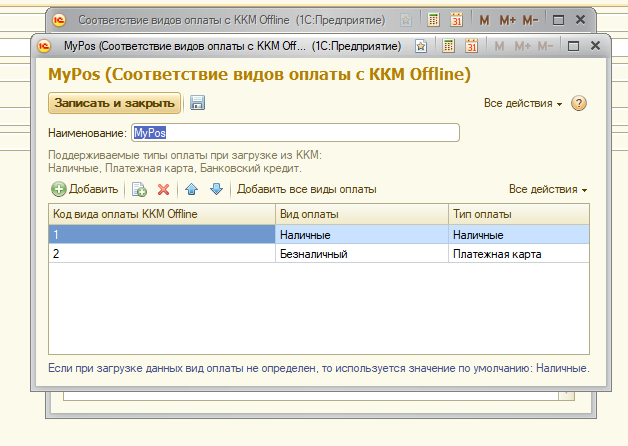Open upper Все действия menu next to help
This screenshot has height=446, width=628.
[x=523, y=103]
